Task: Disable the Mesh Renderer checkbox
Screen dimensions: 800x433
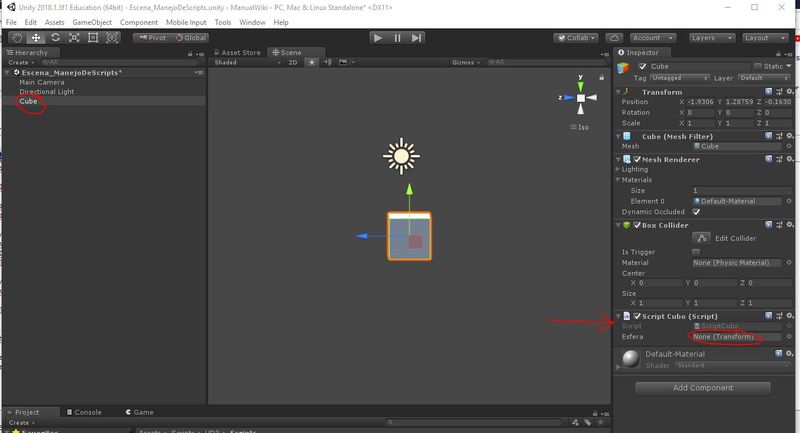Action: (637, 160)
